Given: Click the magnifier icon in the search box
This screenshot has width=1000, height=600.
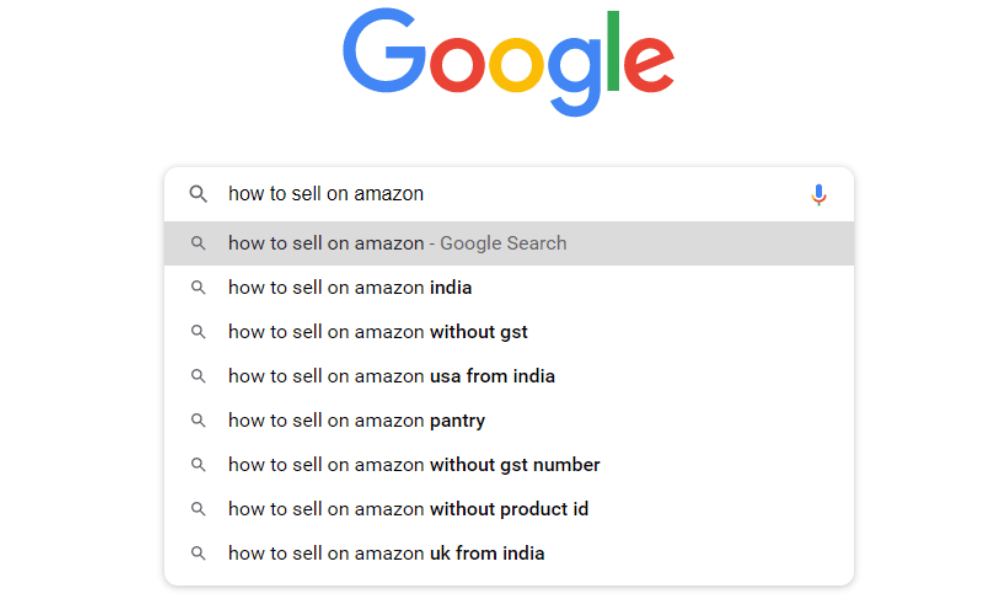Looking at the screenshot, I should [x=198, y=194].
